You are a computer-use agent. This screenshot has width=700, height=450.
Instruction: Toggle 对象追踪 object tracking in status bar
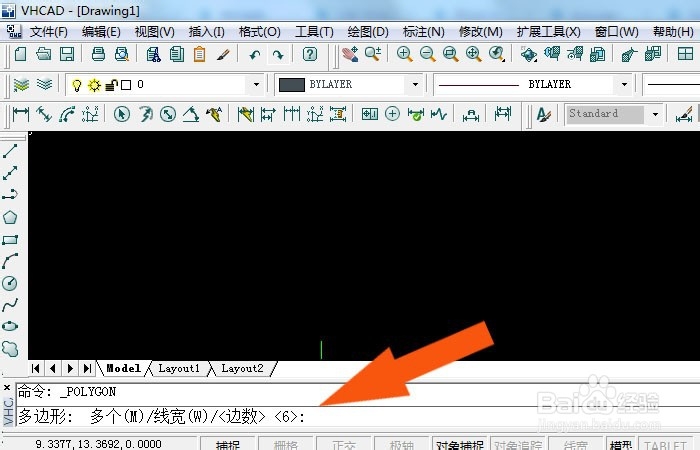[517, 445]
